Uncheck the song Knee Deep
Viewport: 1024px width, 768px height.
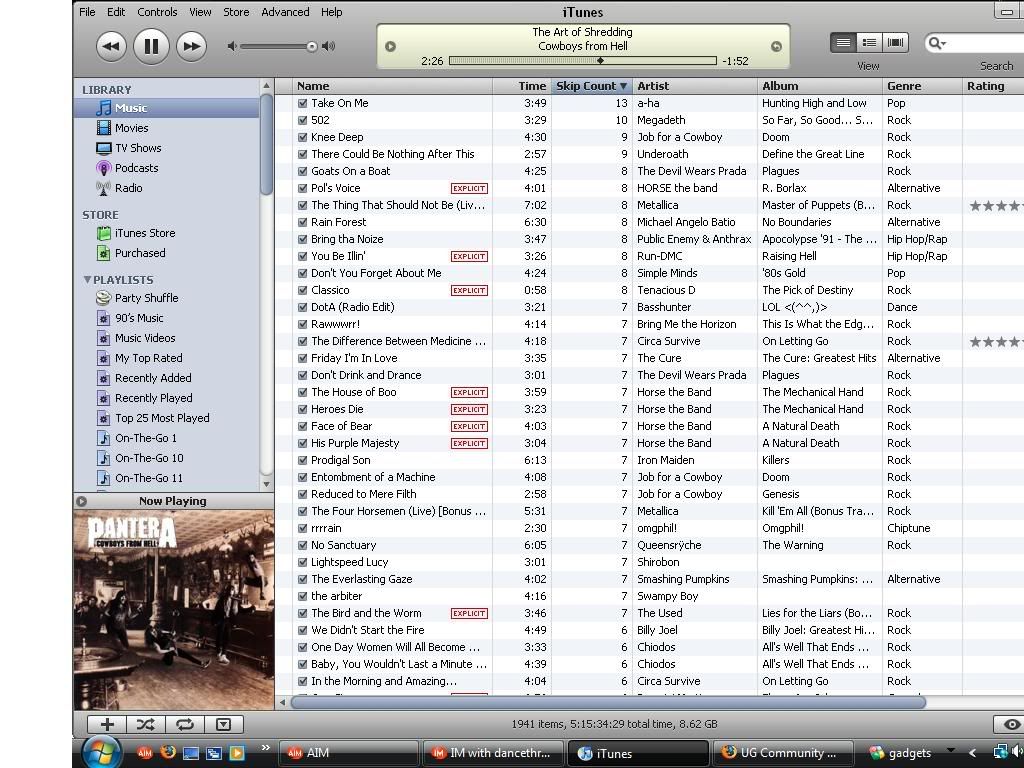coord(302,137)
